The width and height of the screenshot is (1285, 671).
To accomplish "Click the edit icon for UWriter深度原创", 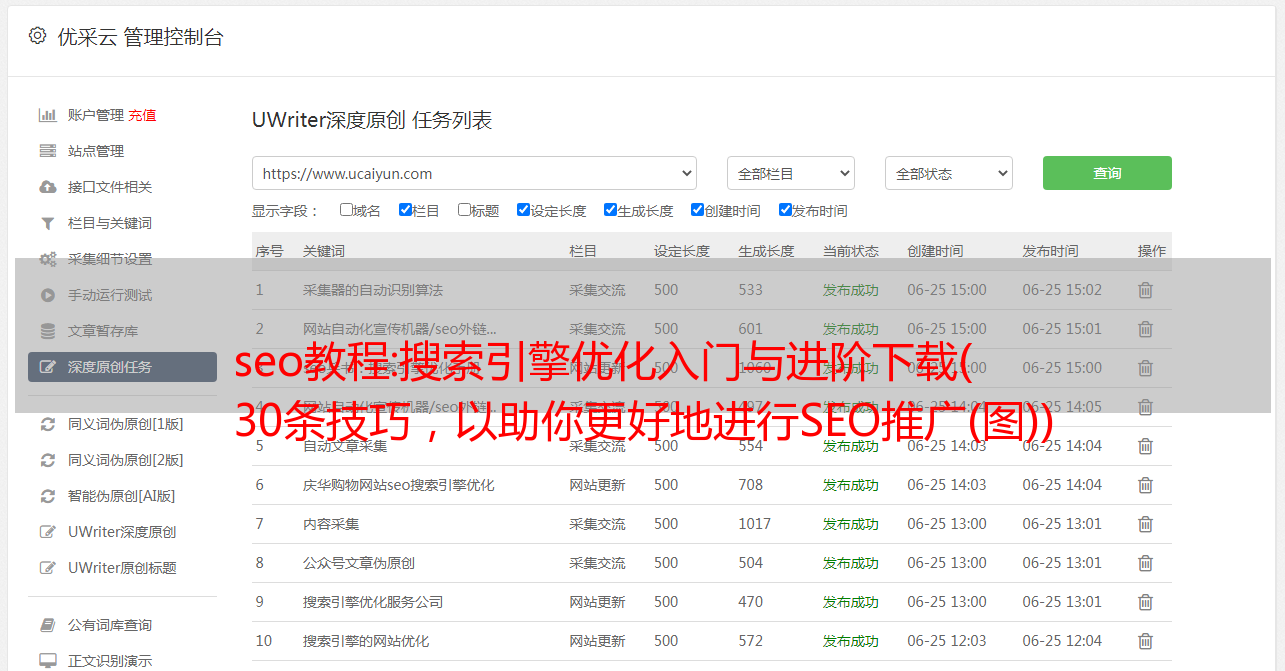I will [47, 532].
